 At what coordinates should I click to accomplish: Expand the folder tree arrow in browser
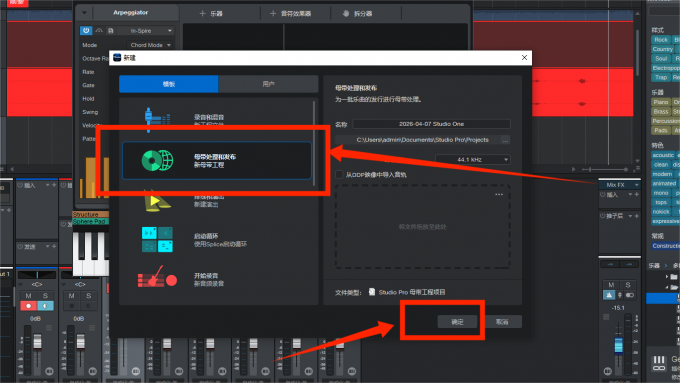[667, 276]
